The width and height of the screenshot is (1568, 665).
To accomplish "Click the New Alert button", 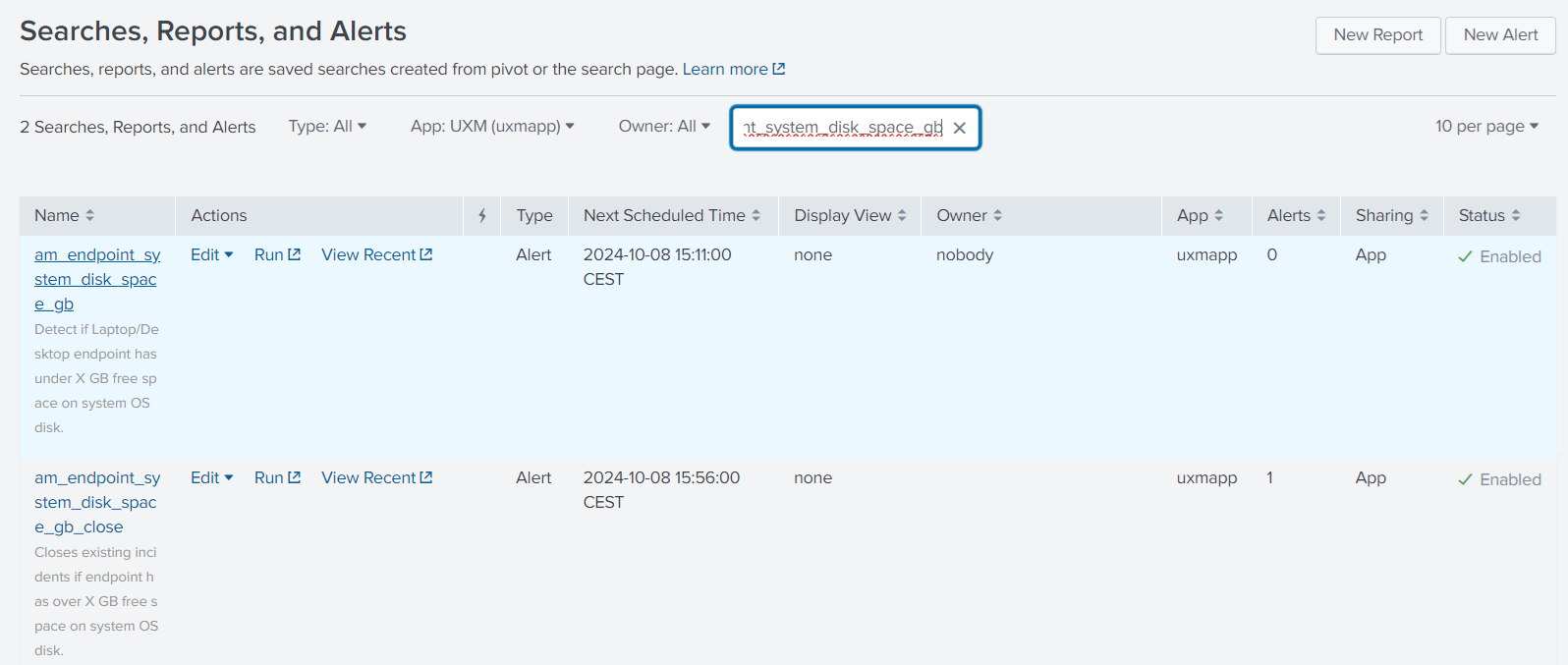I will [1500, 35].
